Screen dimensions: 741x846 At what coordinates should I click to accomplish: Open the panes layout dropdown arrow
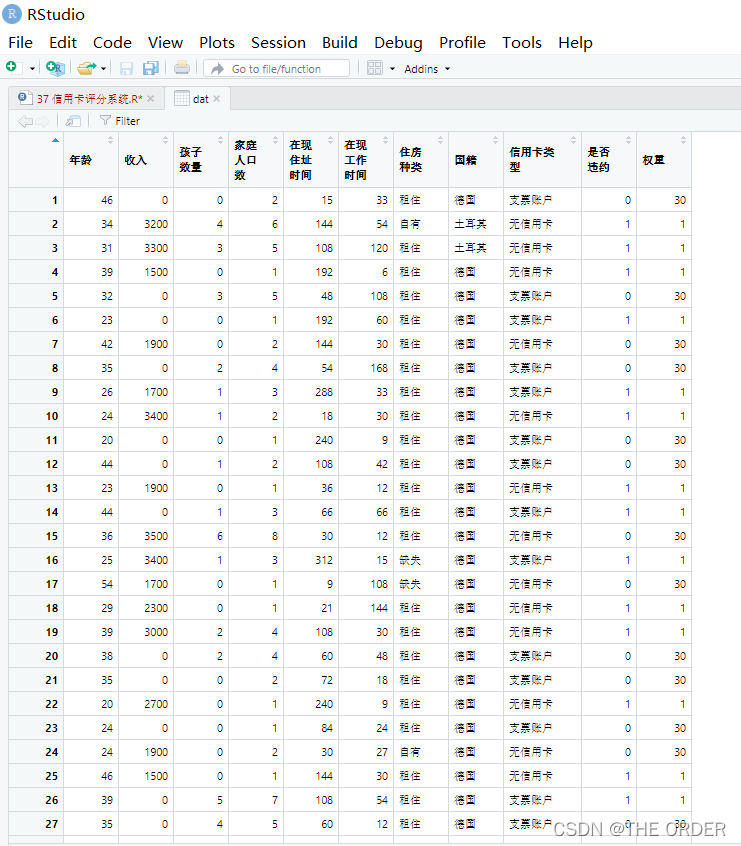(392, 69)
